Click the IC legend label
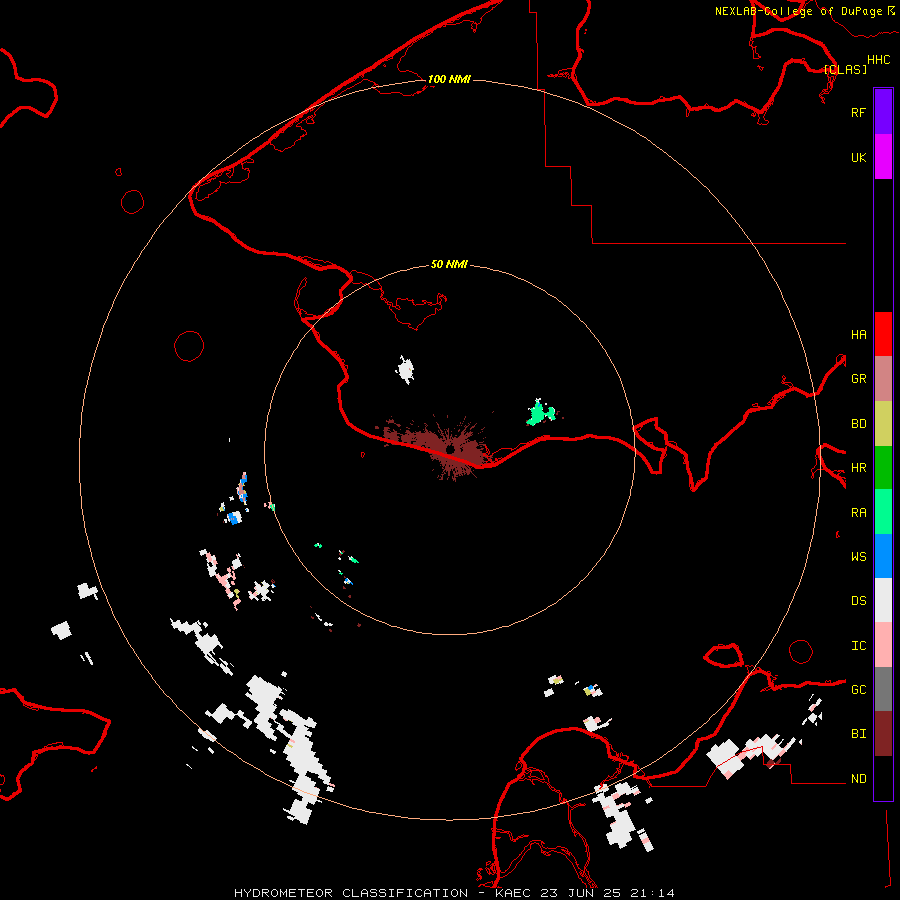 click(x=858, y=645)
